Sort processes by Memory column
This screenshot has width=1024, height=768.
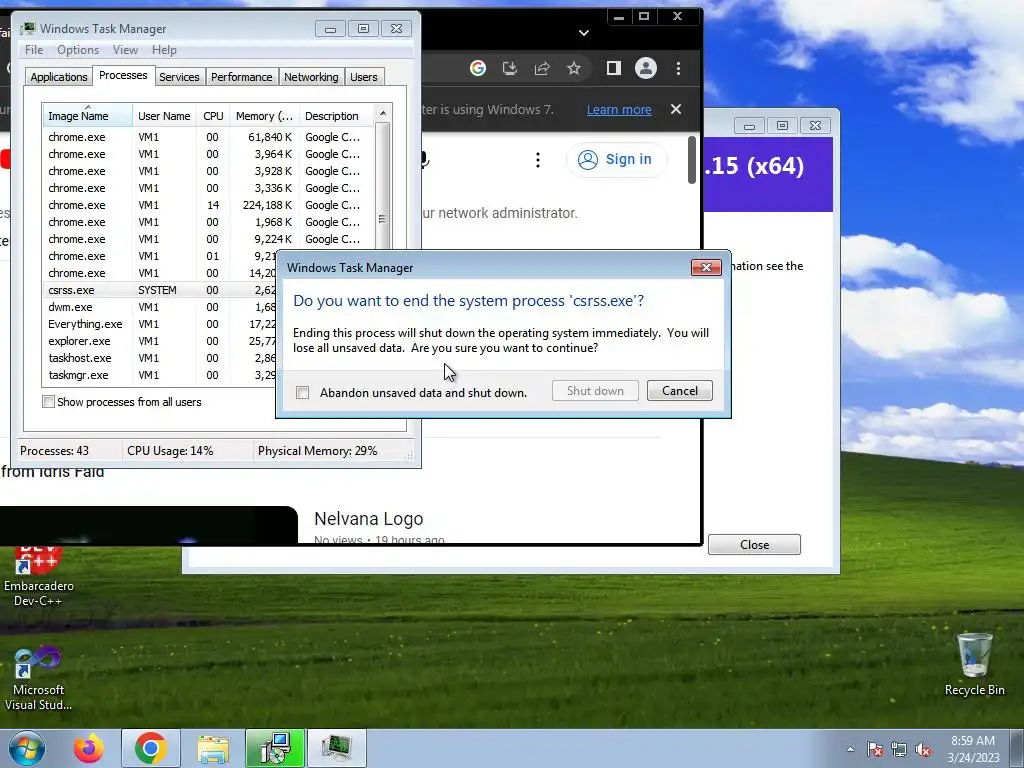click(x=264, y=116)
